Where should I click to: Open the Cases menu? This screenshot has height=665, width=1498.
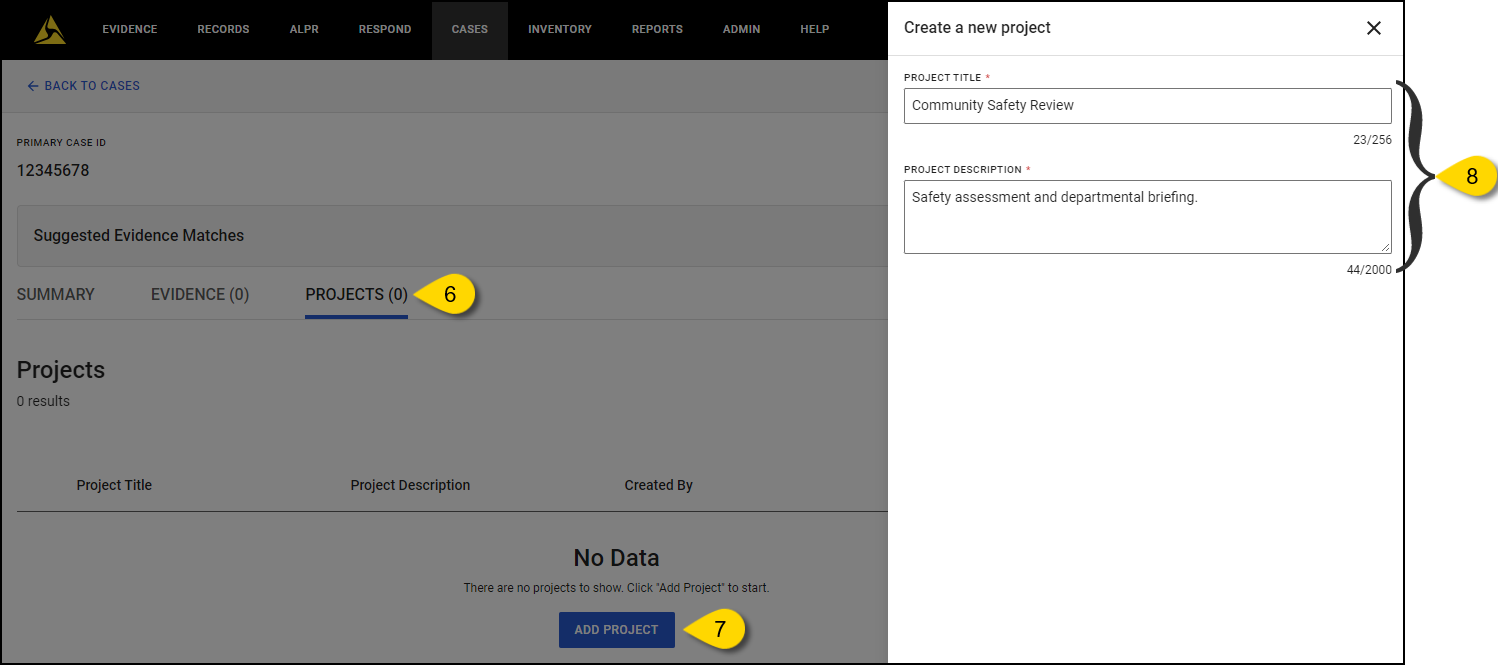tap(469, 30)
